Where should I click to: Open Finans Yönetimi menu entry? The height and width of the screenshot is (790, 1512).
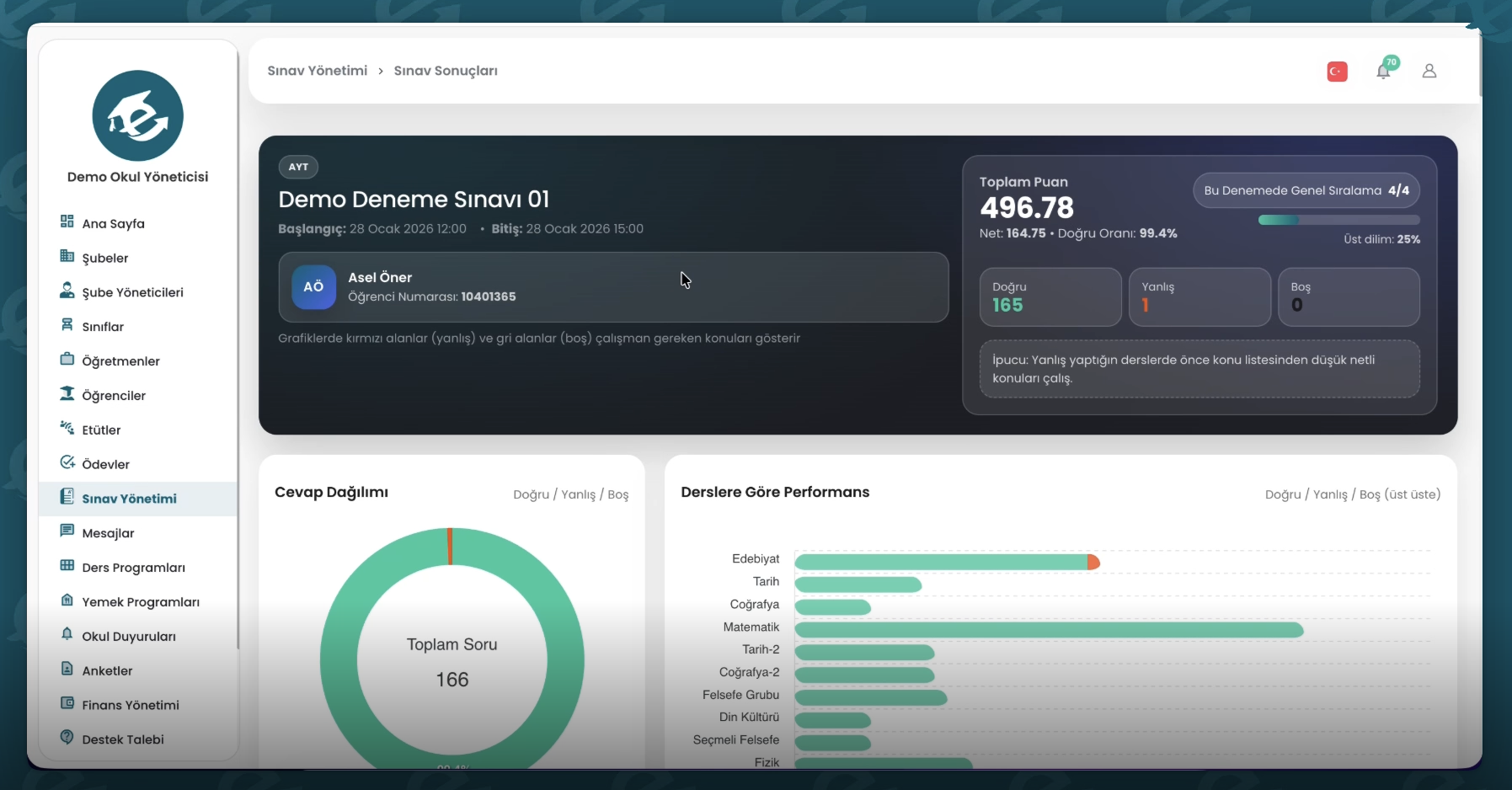(x=130, y=705)
